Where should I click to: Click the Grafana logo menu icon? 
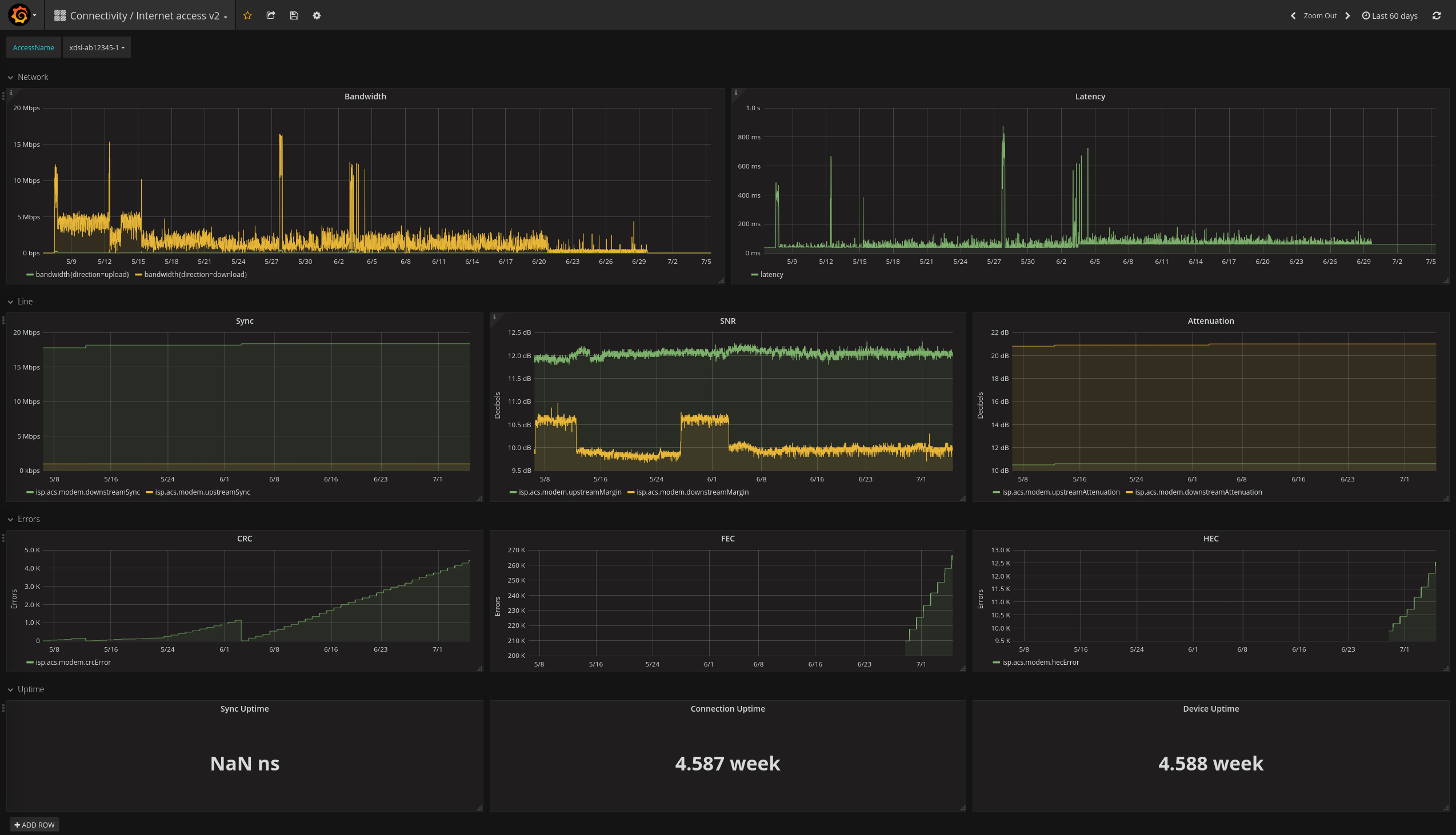click(x=19, y=15)
